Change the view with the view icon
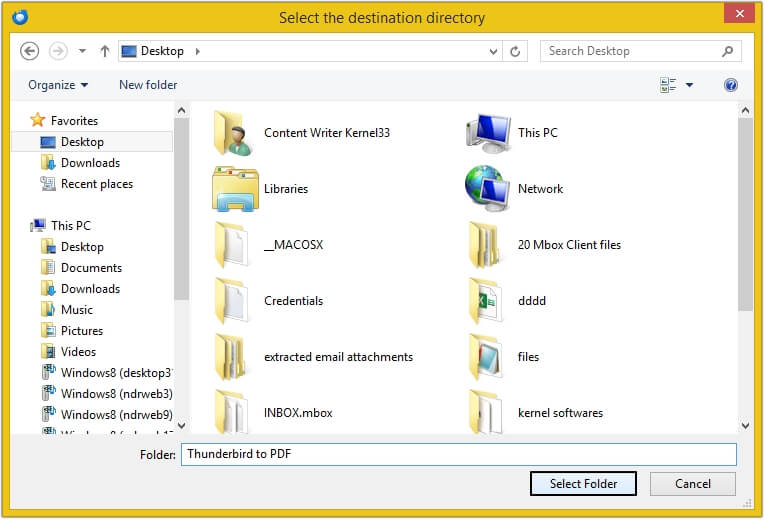 [668, 85]
